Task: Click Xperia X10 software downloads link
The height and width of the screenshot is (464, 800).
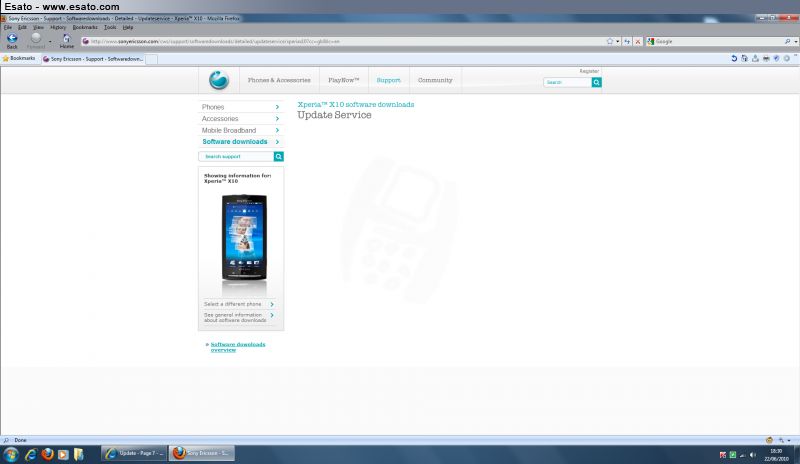Action: tap(356, 105)
